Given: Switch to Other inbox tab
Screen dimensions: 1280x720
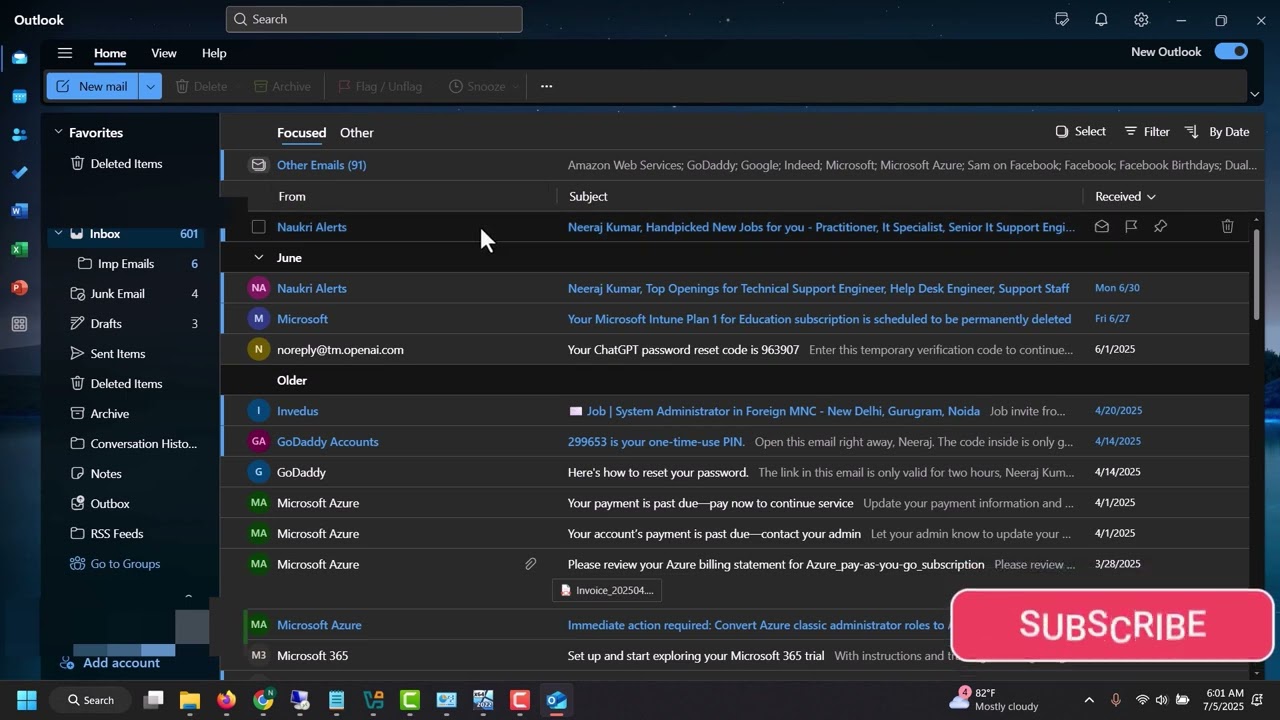Looking at the screenshot, I should click(357, 132).
